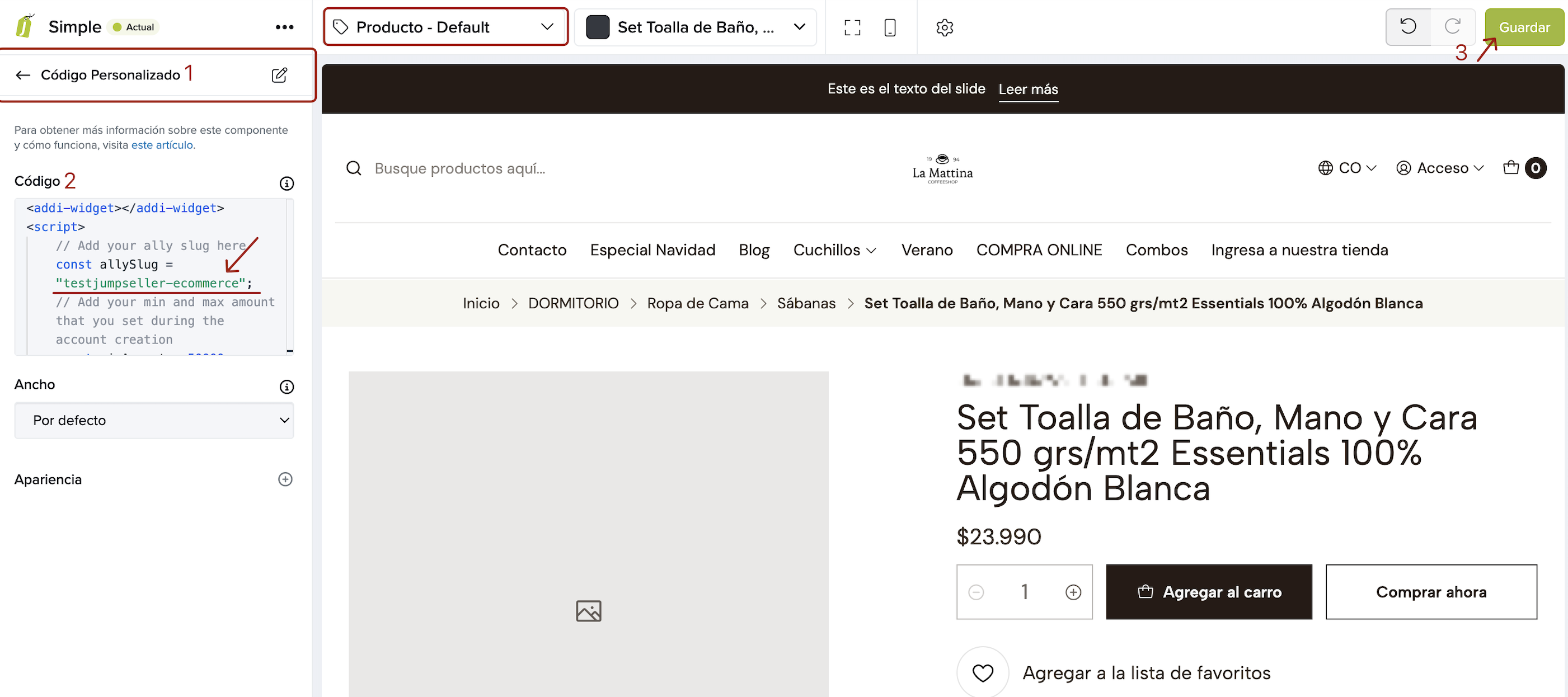Click the edit pencil icon for Código Personalizado
The height and width of the screenshot is (697, 1568).
[x=279, y=75]
